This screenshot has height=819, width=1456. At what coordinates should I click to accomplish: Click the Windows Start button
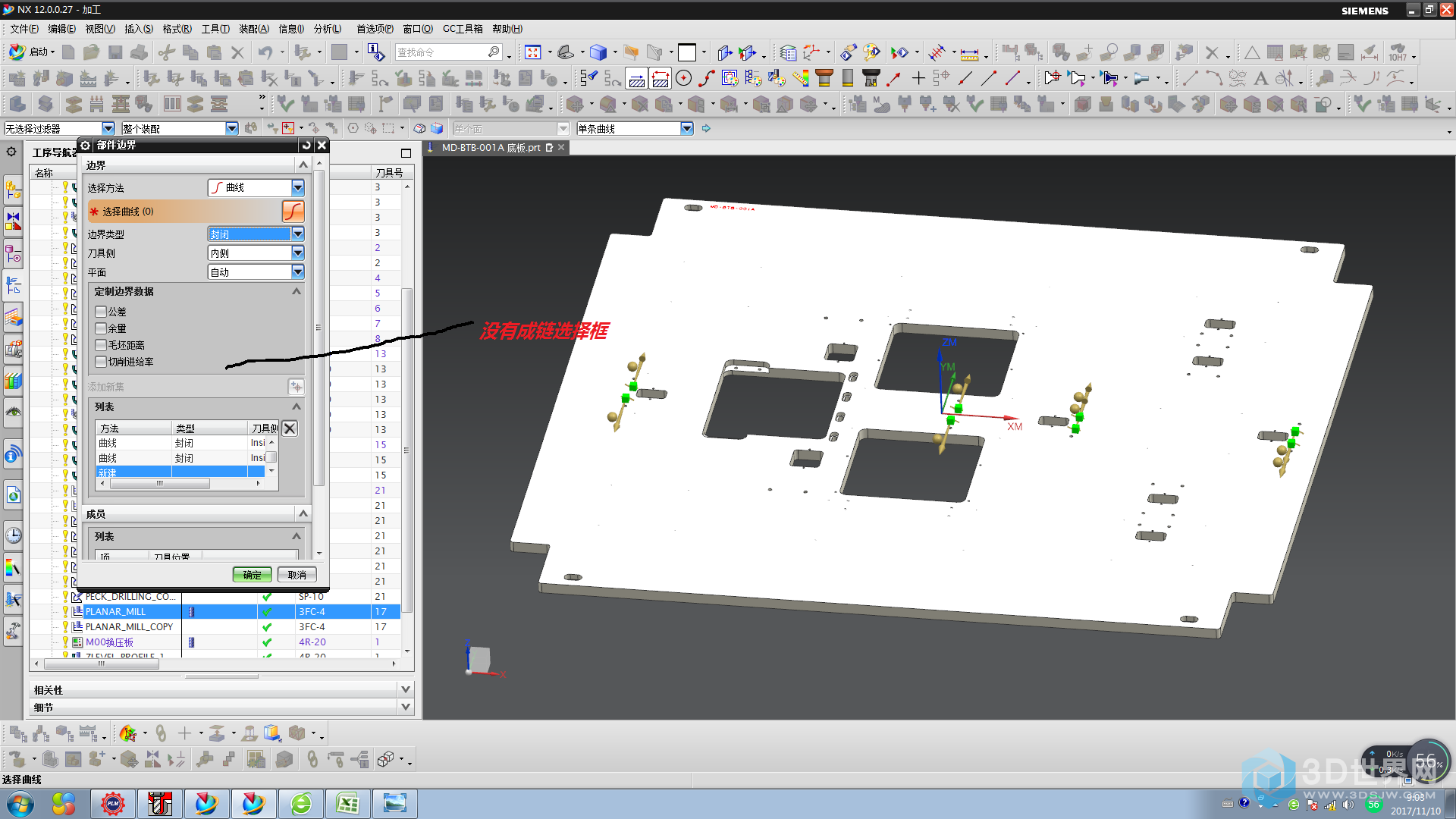[x=20, y=804]
